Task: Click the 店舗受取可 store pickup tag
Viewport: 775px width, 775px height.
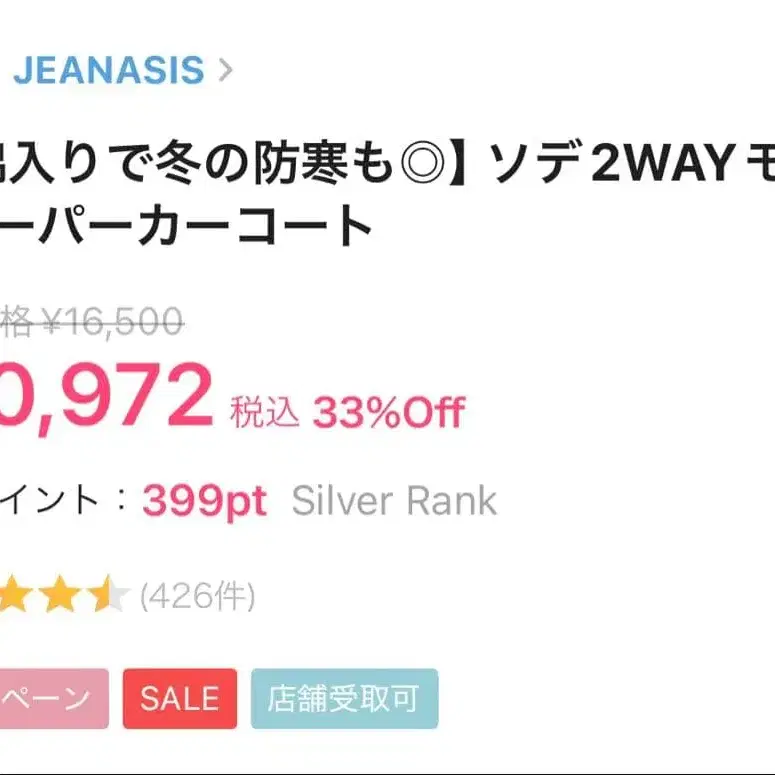Action: 344,699
